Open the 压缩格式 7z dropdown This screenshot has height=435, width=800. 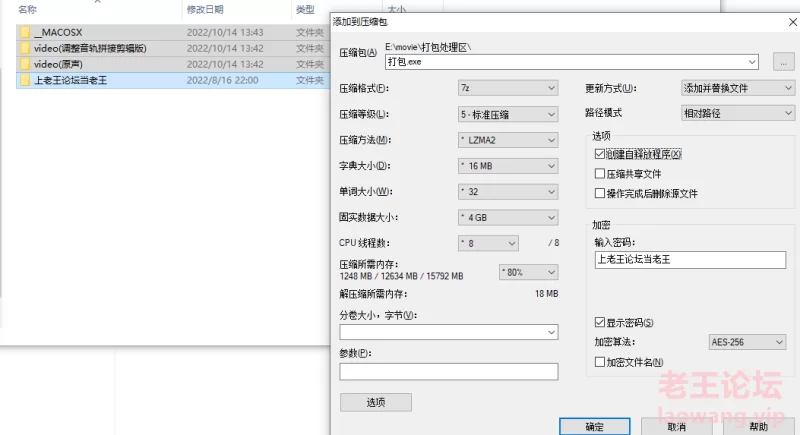pyautogui.click(x=508, y=88)
